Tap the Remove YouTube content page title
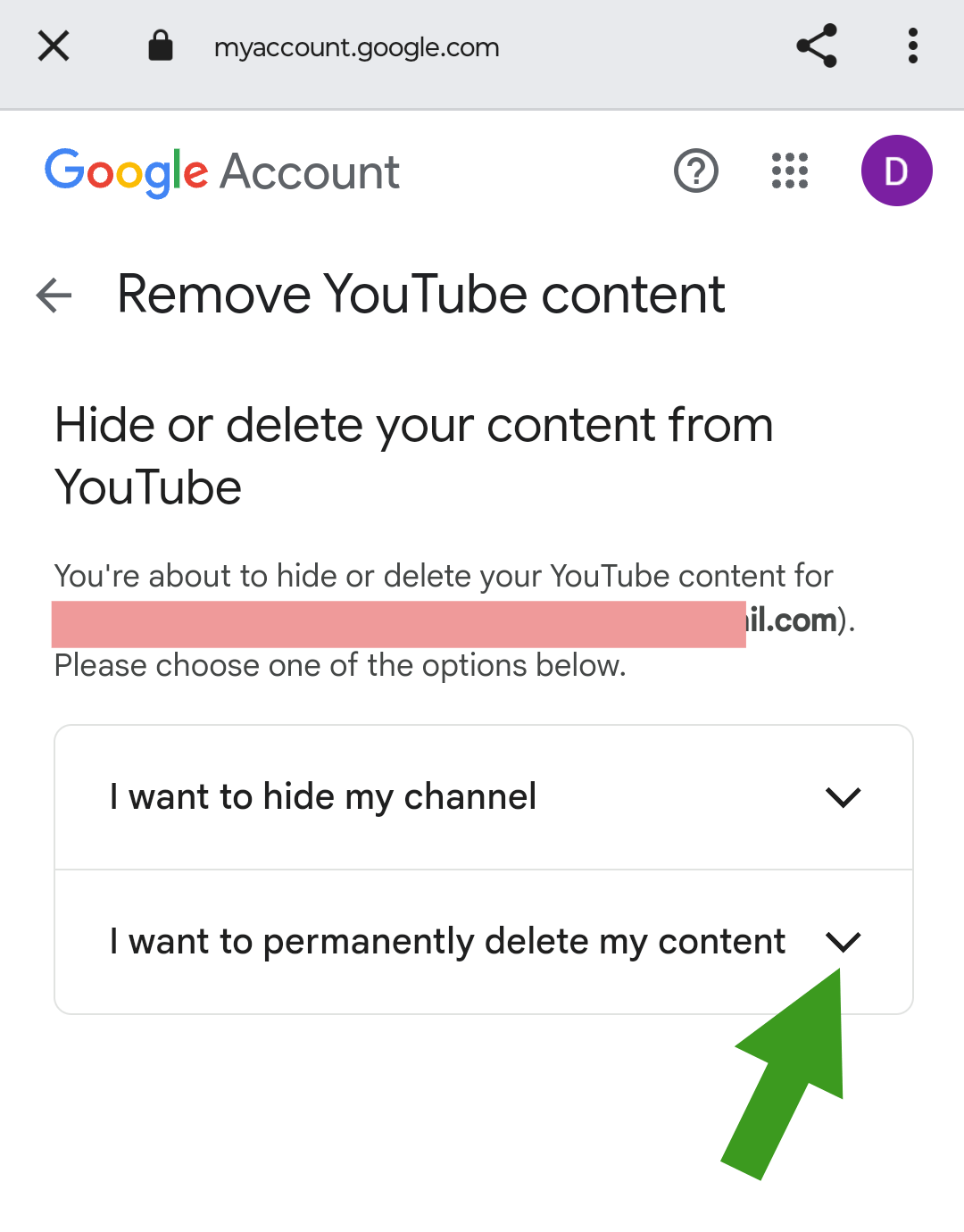Image resolution: width=964 pixels, height=1232 pixels. (421, 295)
